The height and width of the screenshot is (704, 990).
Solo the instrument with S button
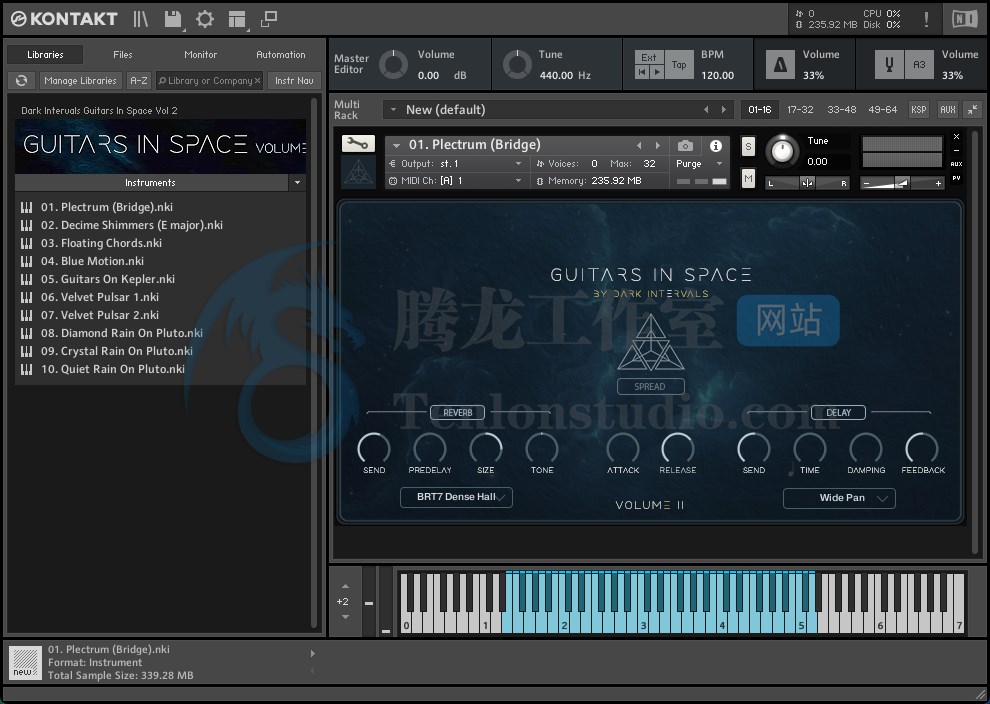[748, 146]
